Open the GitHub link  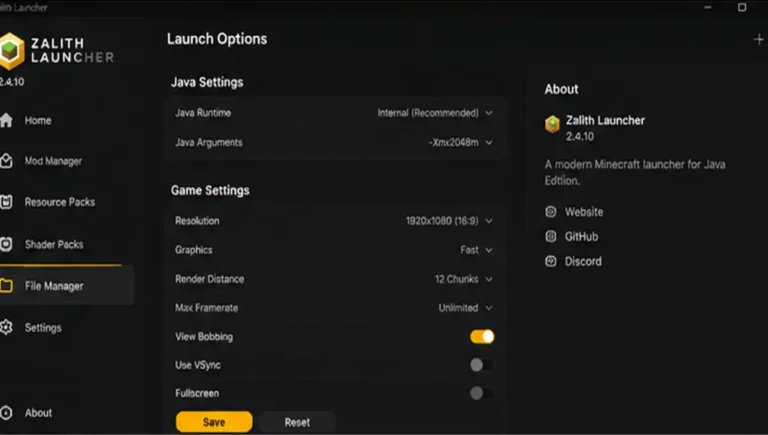click(x=581, y=236)
